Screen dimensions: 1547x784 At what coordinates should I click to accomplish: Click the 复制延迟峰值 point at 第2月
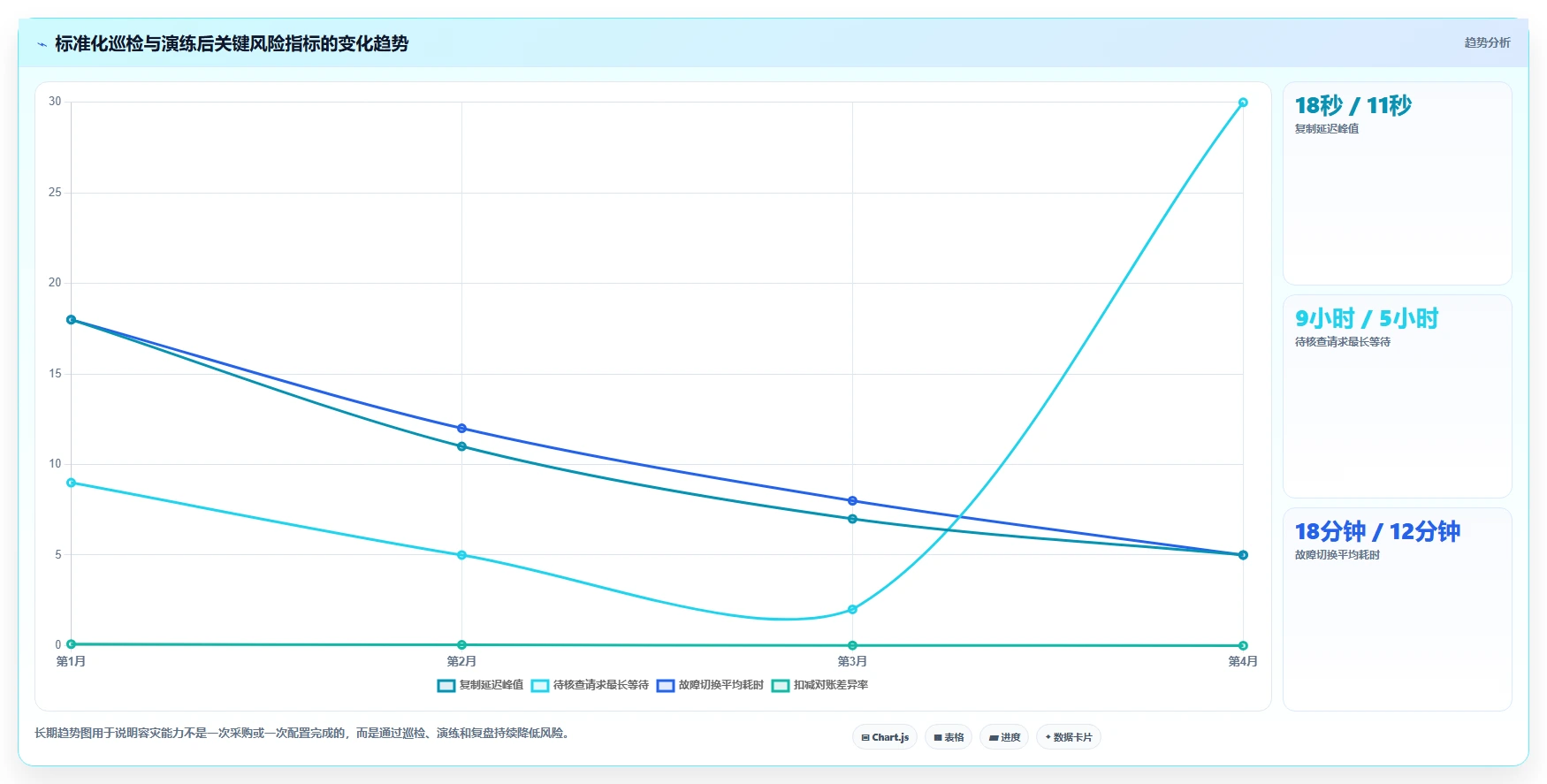[461, 446]
